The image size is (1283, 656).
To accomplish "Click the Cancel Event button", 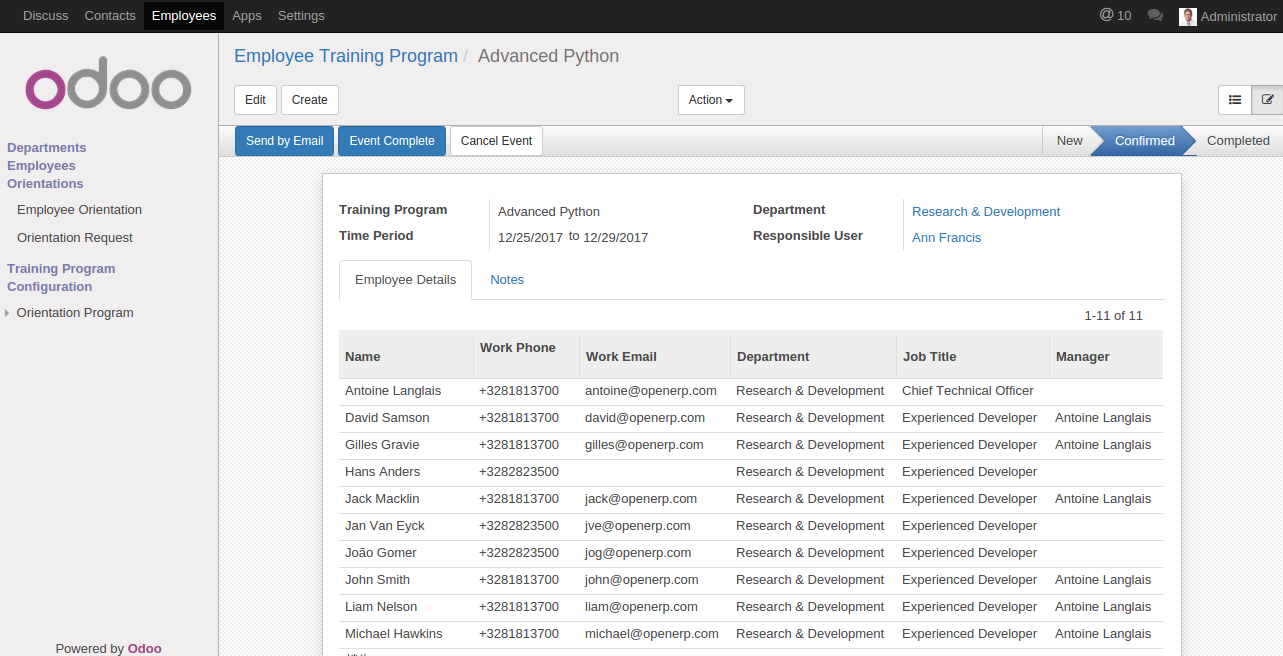I will 496,141.
